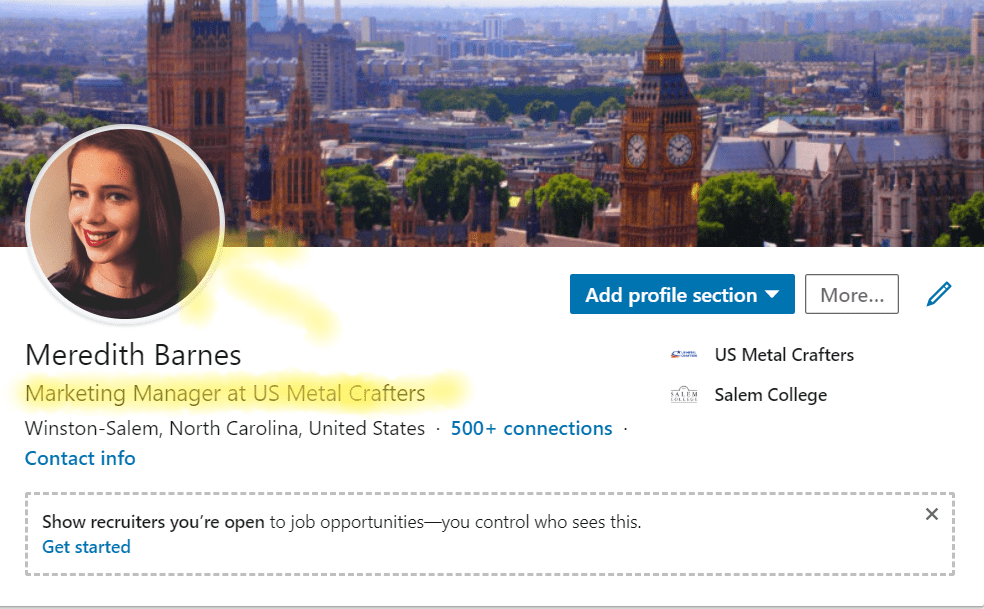This screenshot has height=609, width=984.
Task: View 500+ connections
Action: tap(531, 428)
